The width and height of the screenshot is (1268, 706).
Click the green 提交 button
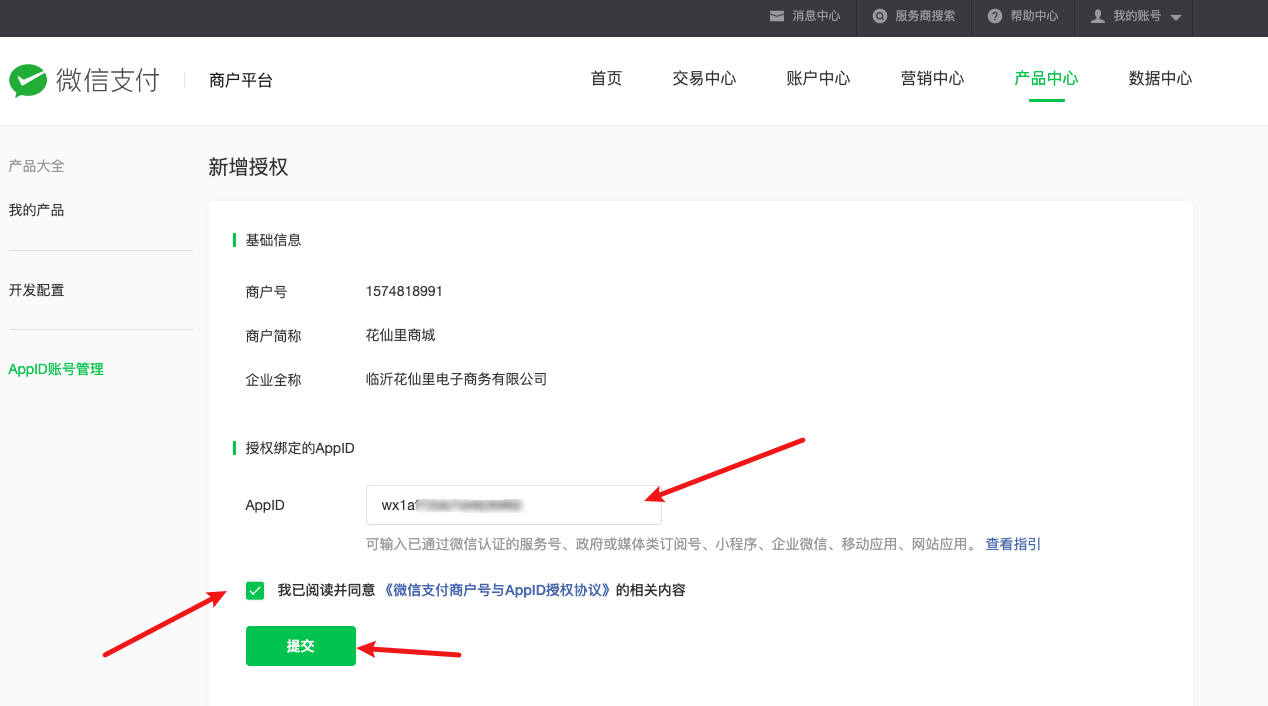[x=301, y=646]
